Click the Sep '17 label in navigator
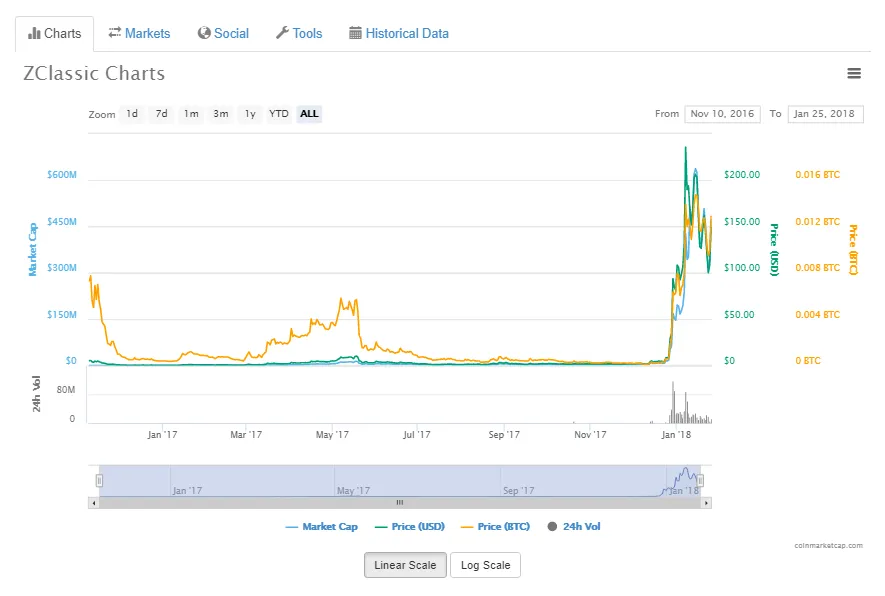Image resolution: width=885 pixels, height=596 pixels. [519, 490]
